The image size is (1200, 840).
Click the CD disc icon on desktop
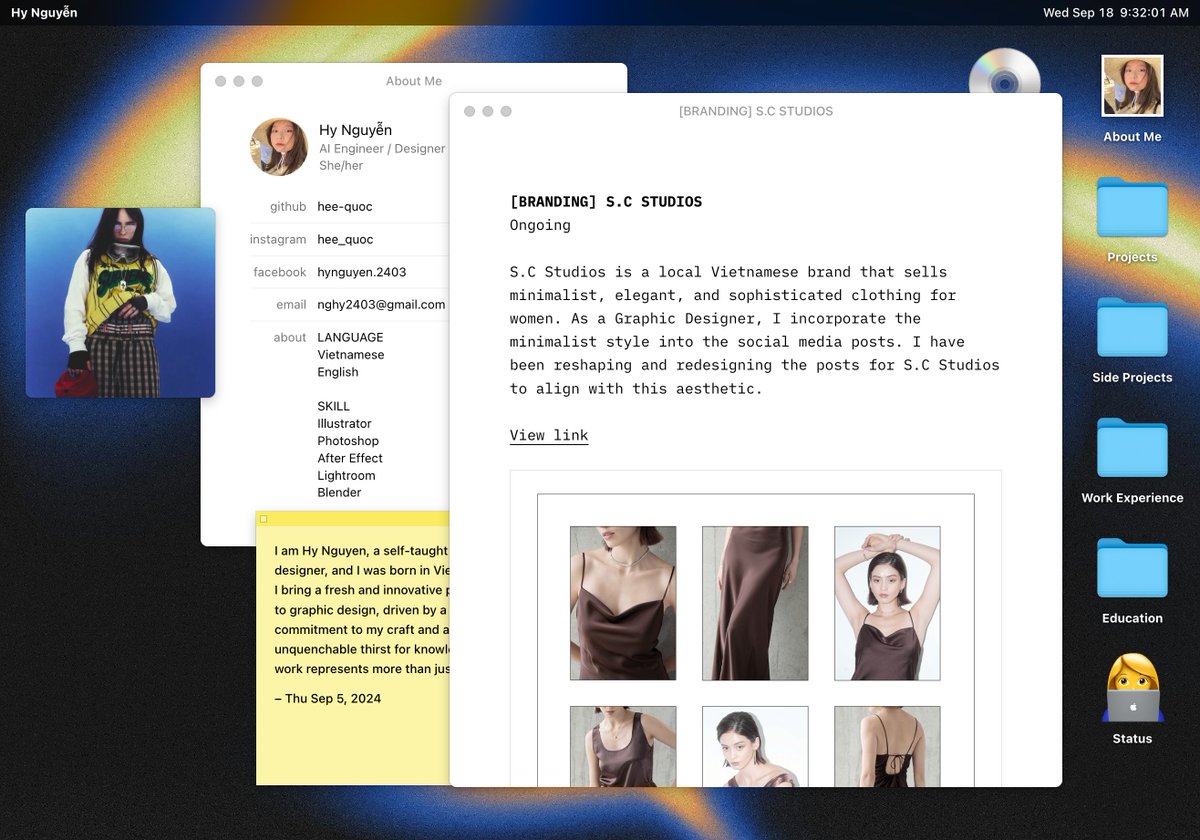1004,72
